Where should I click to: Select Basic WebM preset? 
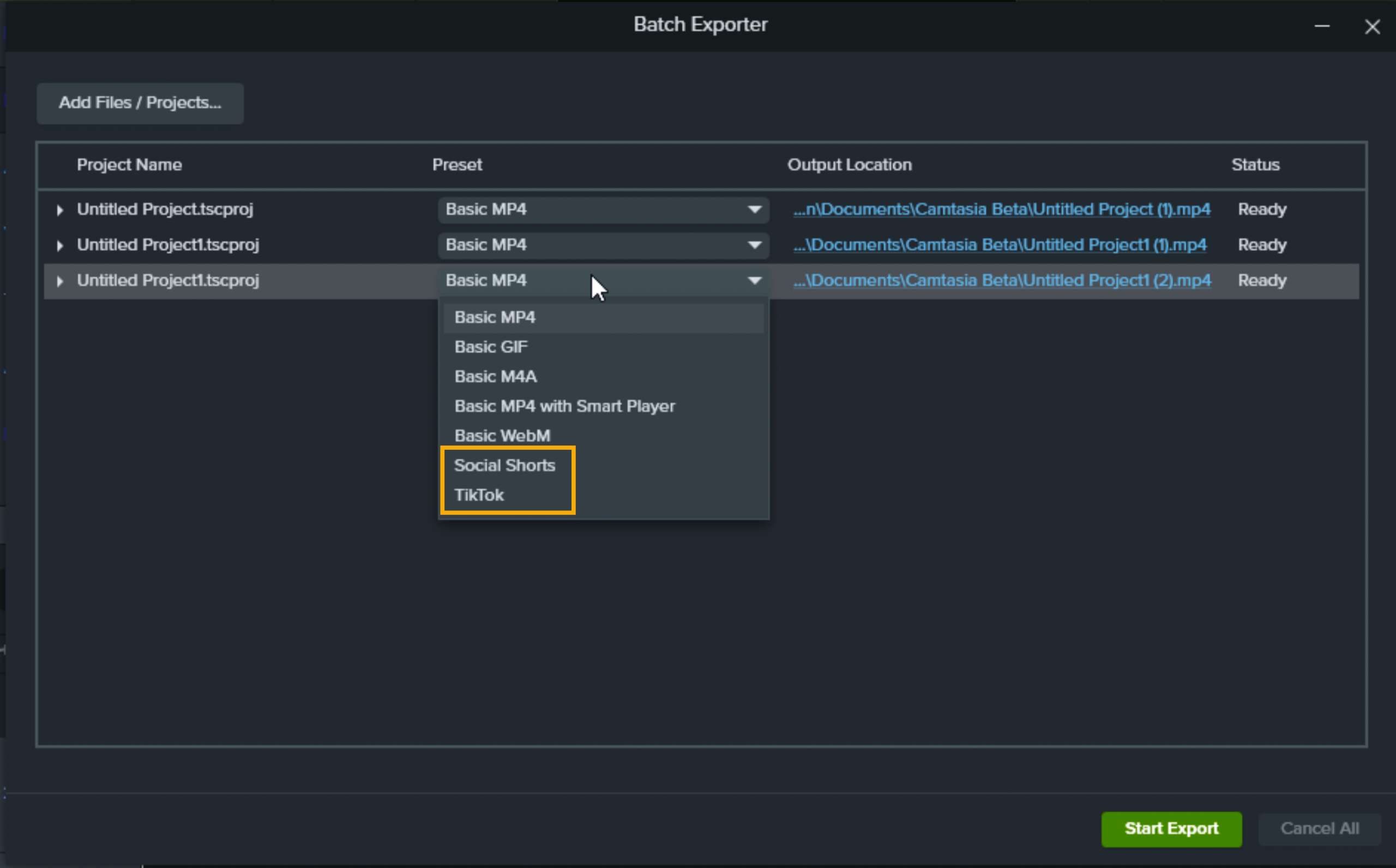point(603,436)
